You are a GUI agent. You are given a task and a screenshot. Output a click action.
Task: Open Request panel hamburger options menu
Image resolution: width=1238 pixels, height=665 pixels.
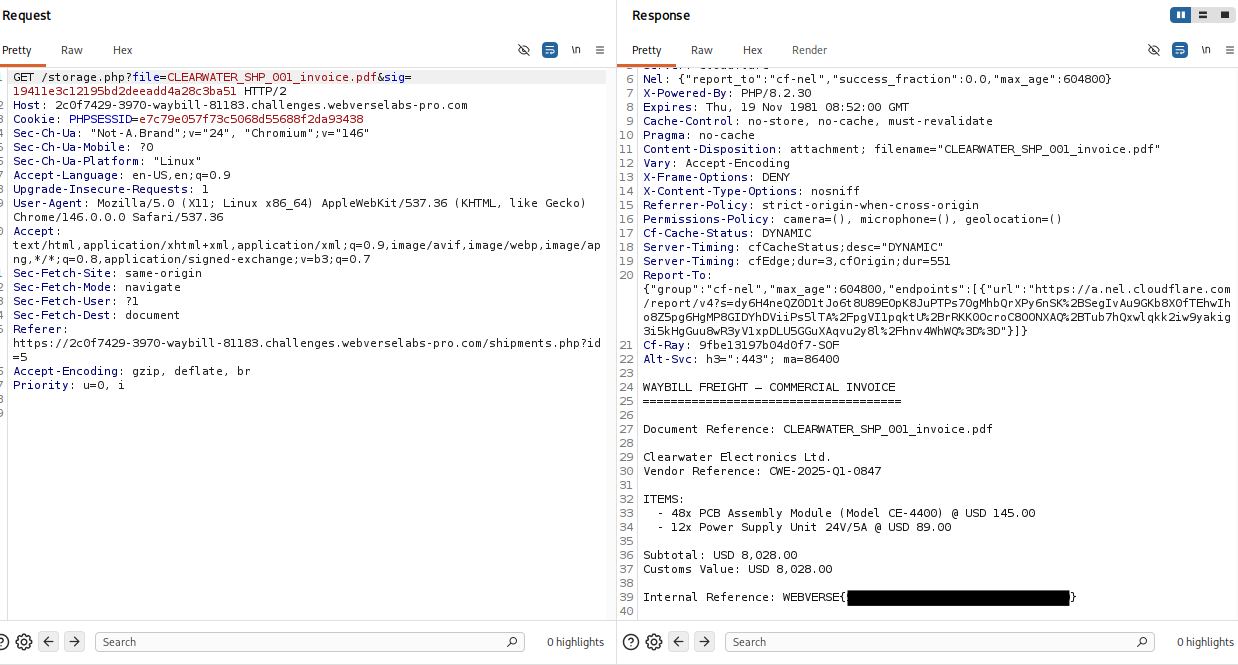coord(600,50)
